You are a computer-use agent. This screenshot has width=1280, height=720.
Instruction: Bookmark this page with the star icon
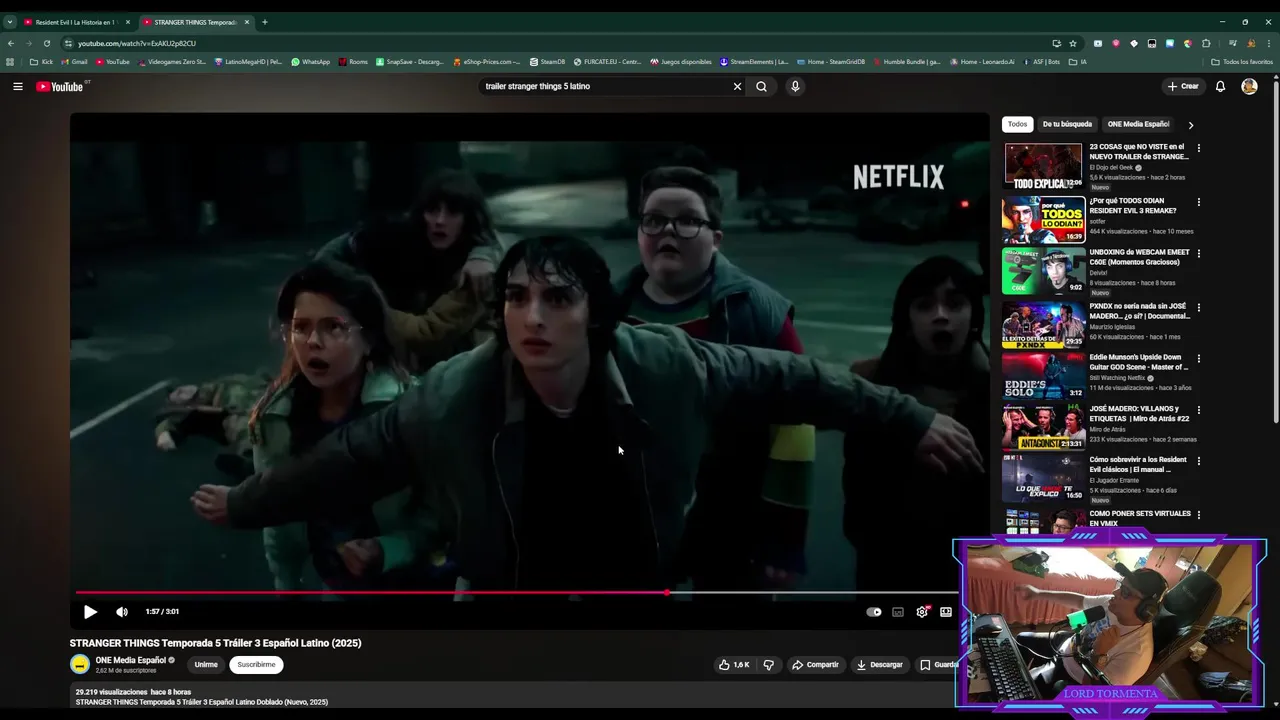click(x=1073, y=44)
